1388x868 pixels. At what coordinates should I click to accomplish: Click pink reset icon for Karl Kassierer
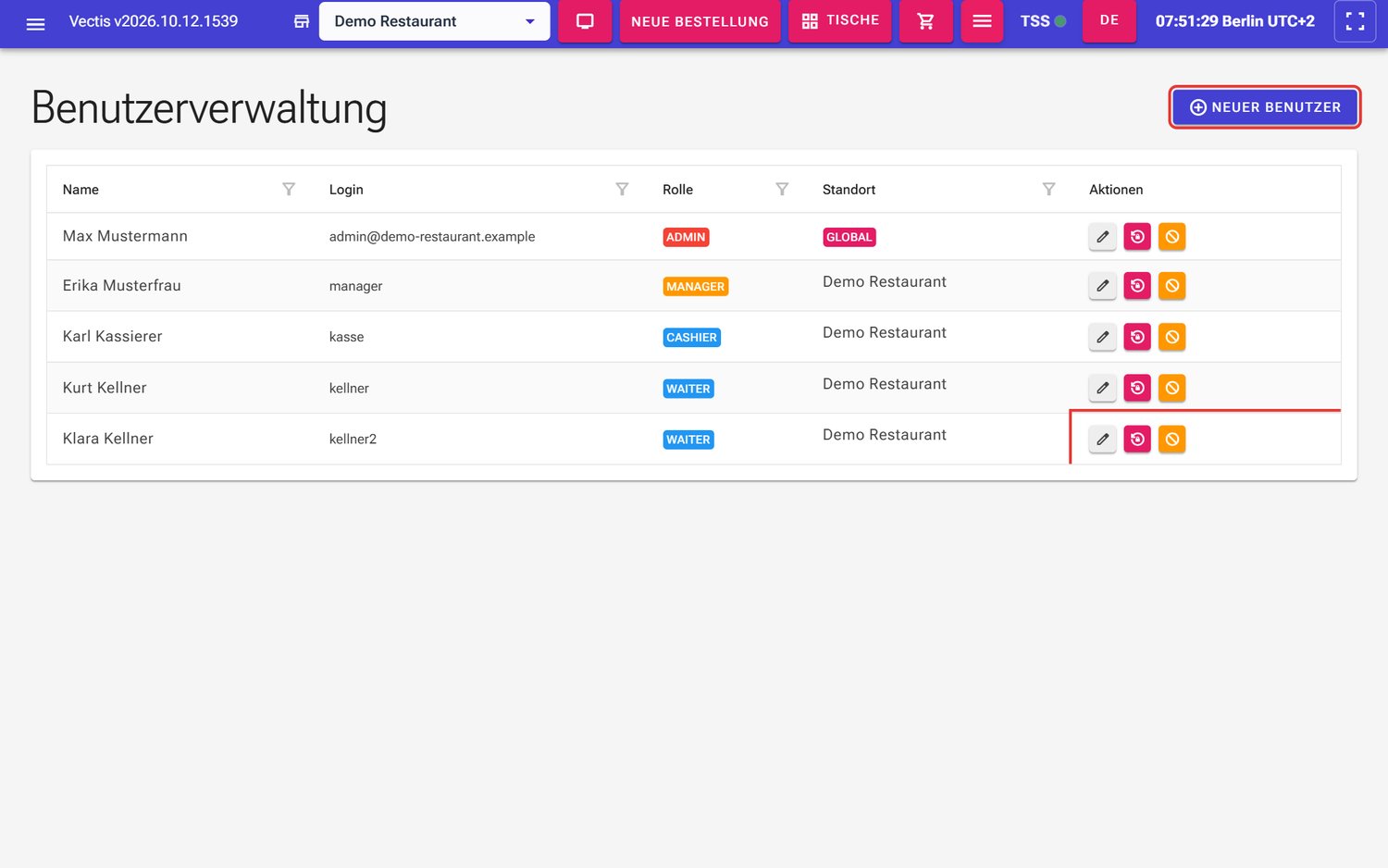[1137, 337]
